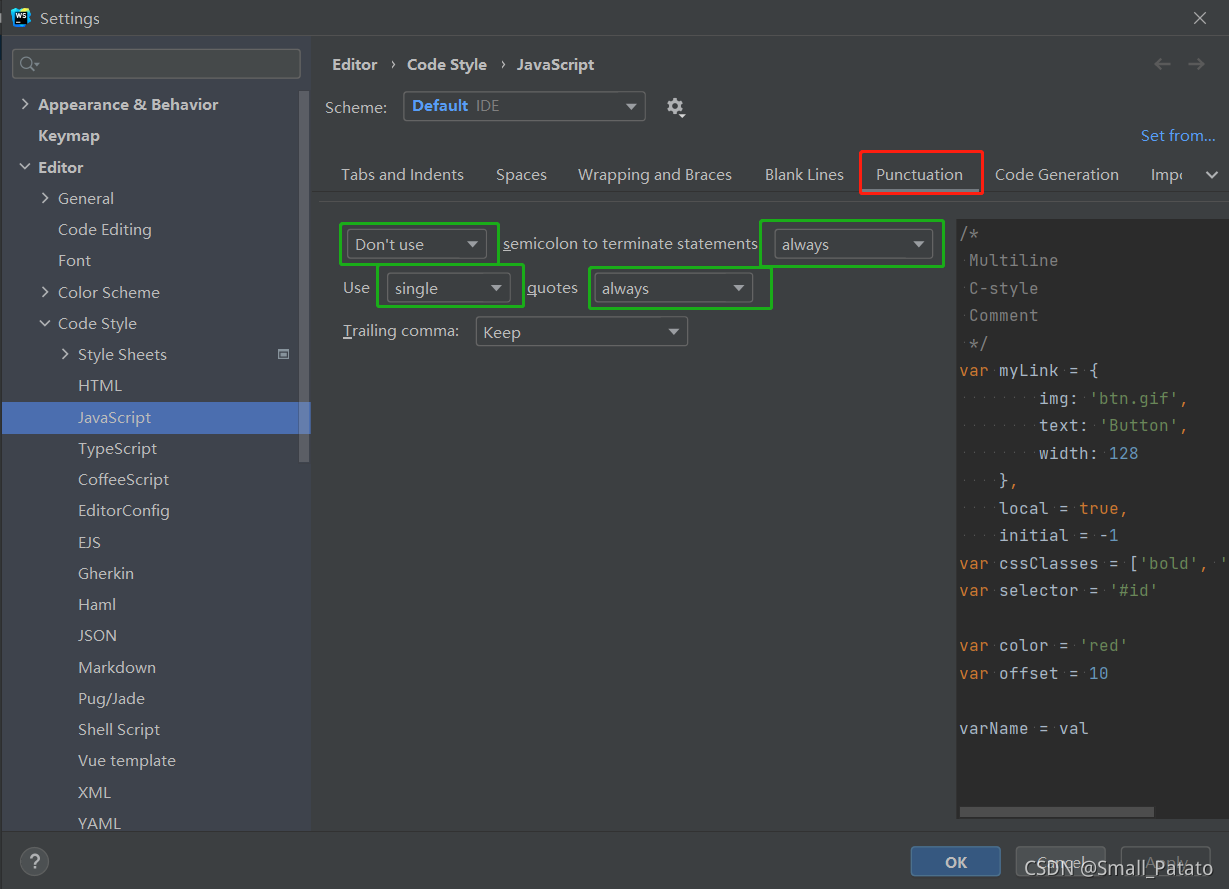Click the code preview horizontal scrollbar
This screenshot has height=889, width=1229.
coord(1056,812)
